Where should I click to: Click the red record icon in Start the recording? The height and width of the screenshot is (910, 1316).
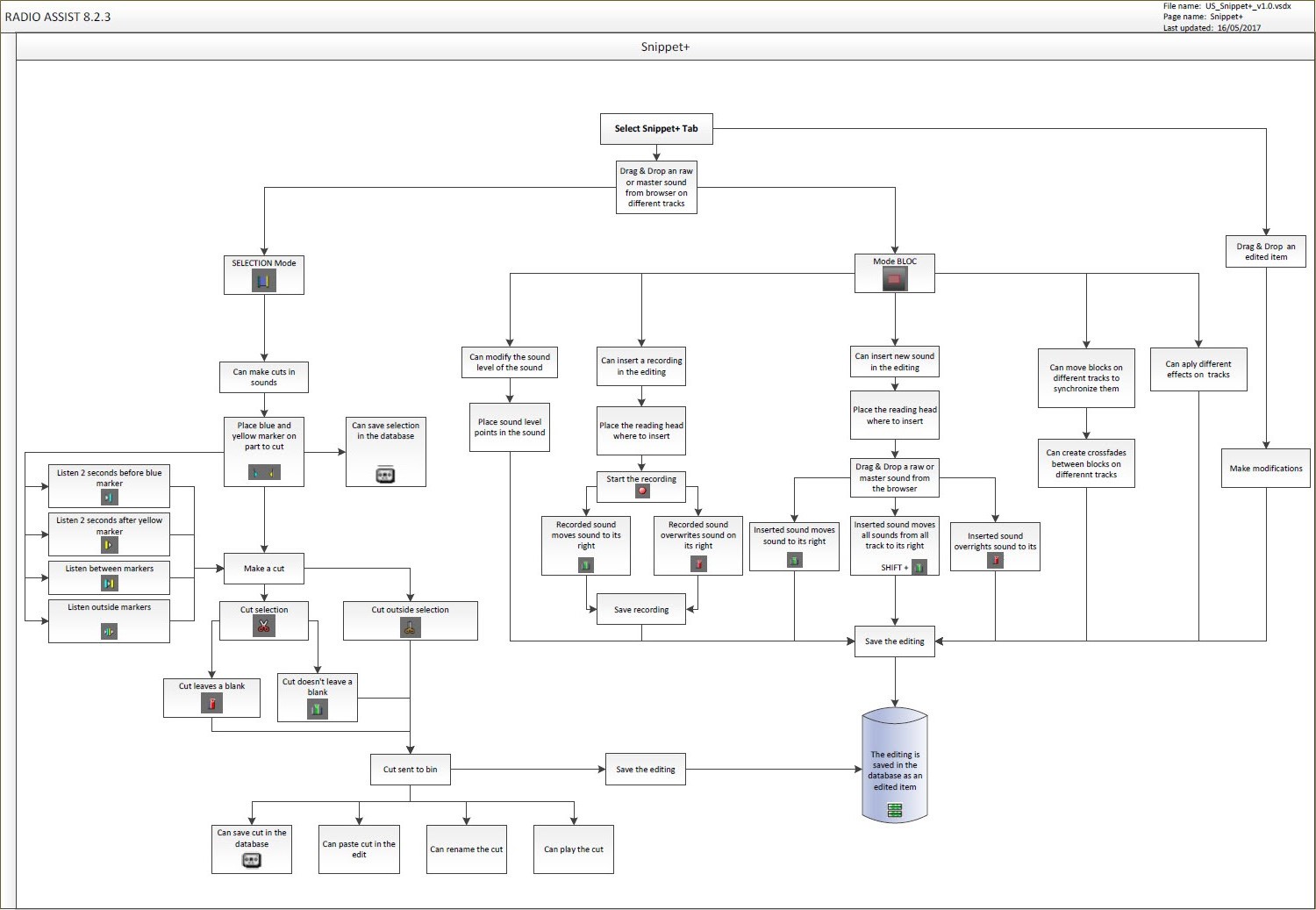642,491
